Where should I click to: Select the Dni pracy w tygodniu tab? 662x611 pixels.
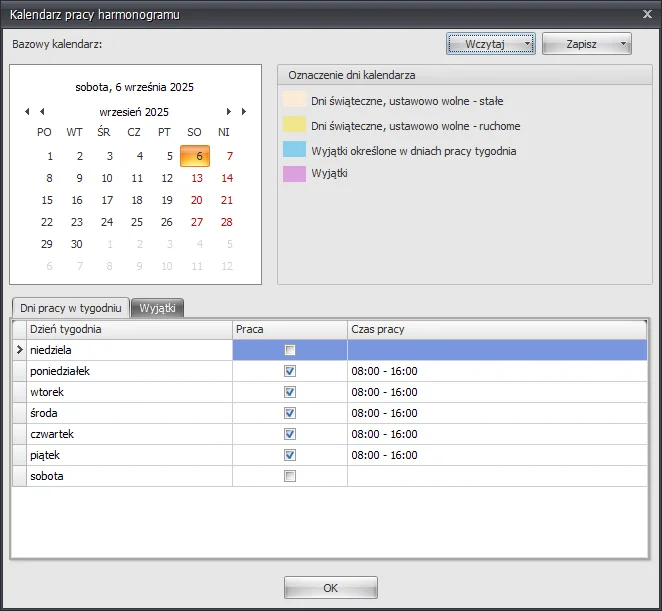click(x=70, y=308)
